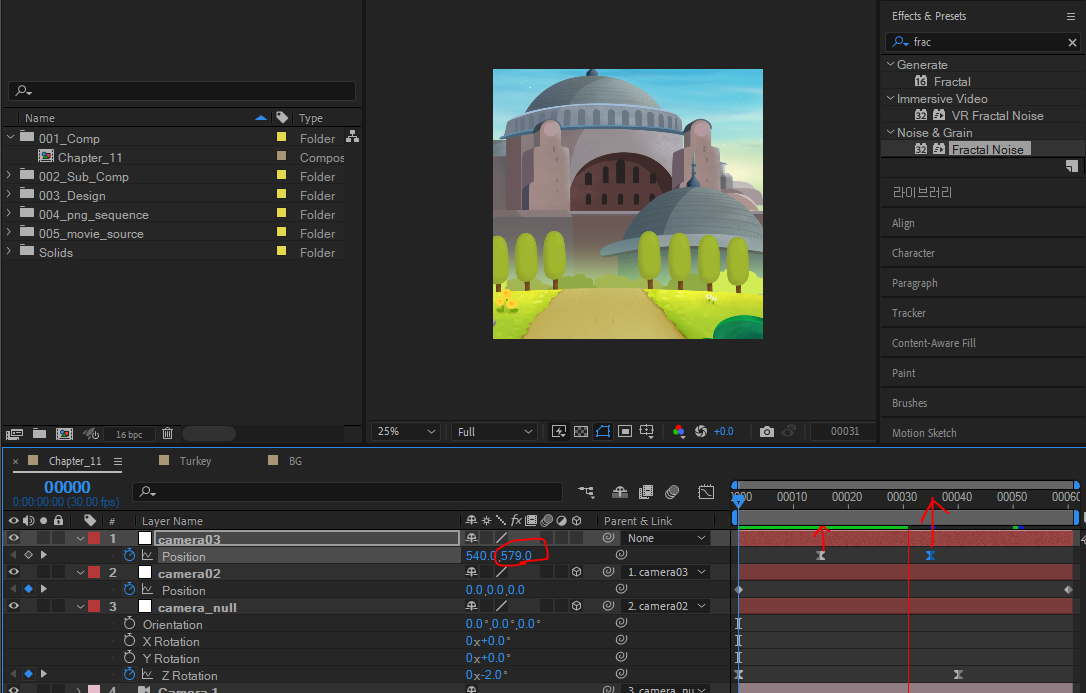The image size is (1086, 693).
Task: Collapse the 001_Comp folder
Action: (10, 137)
